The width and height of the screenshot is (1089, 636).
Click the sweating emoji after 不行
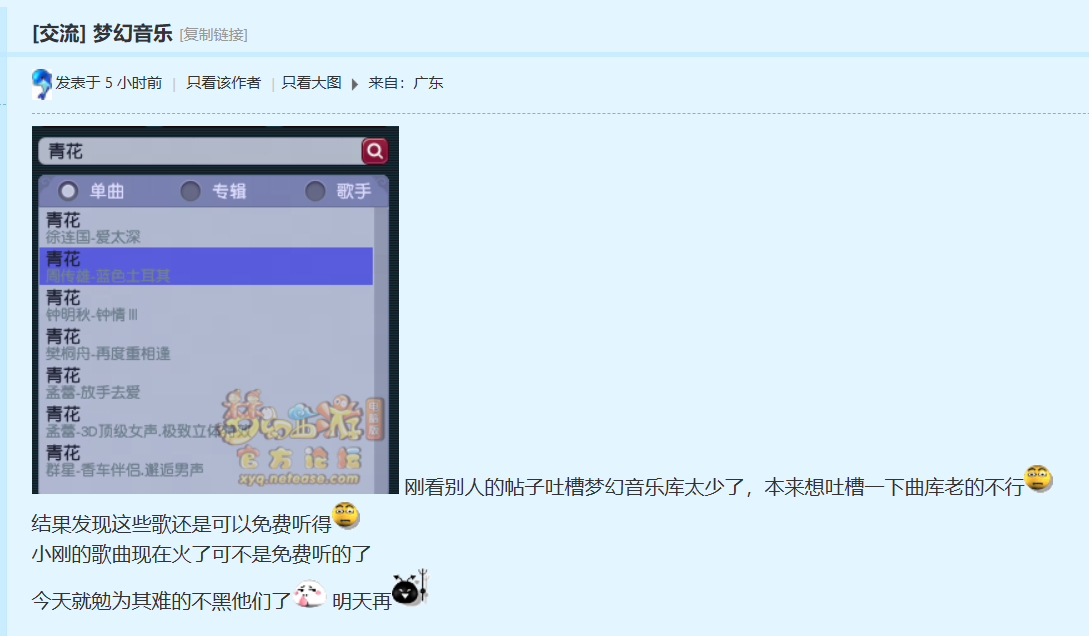tap(1038, 478)
